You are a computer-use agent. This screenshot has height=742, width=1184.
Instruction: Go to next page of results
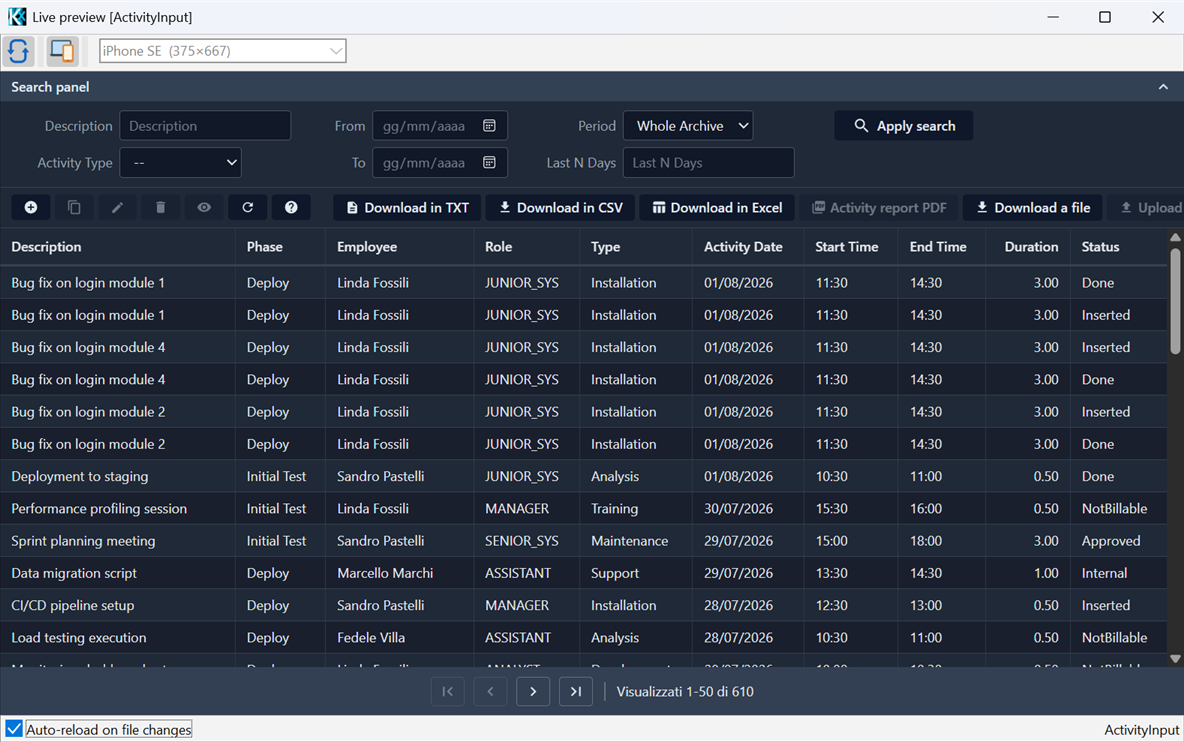533,691
